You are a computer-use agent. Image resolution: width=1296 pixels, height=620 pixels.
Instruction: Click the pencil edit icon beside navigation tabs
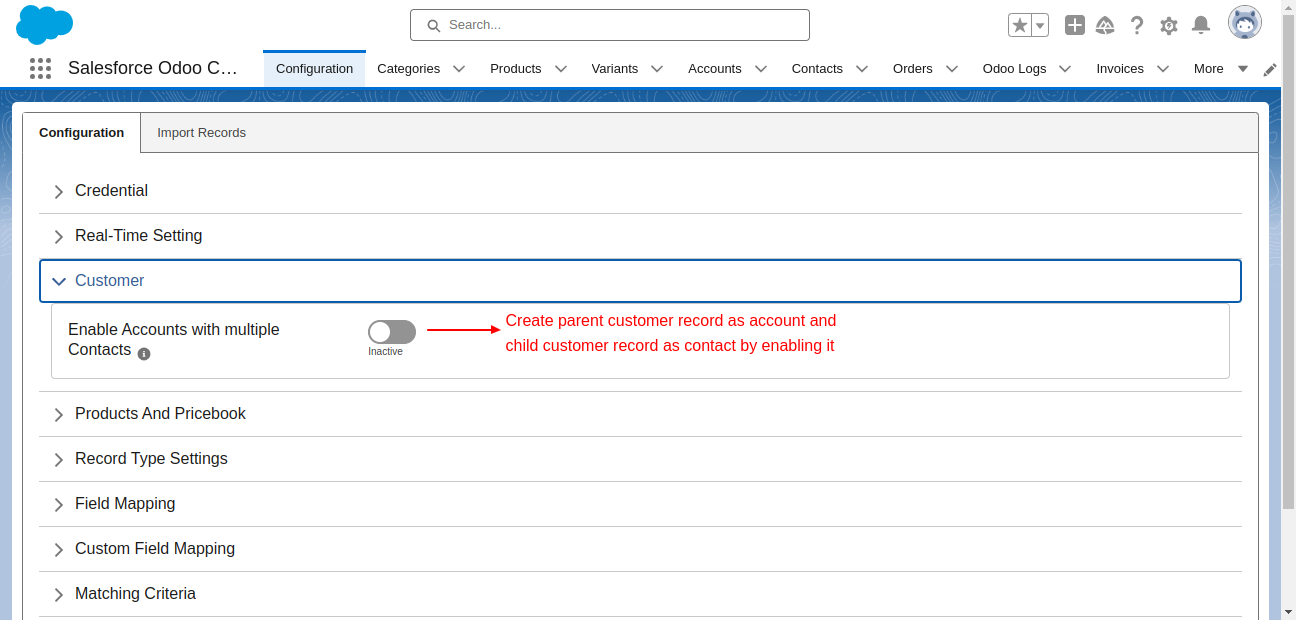click(x=1270, y=69)
